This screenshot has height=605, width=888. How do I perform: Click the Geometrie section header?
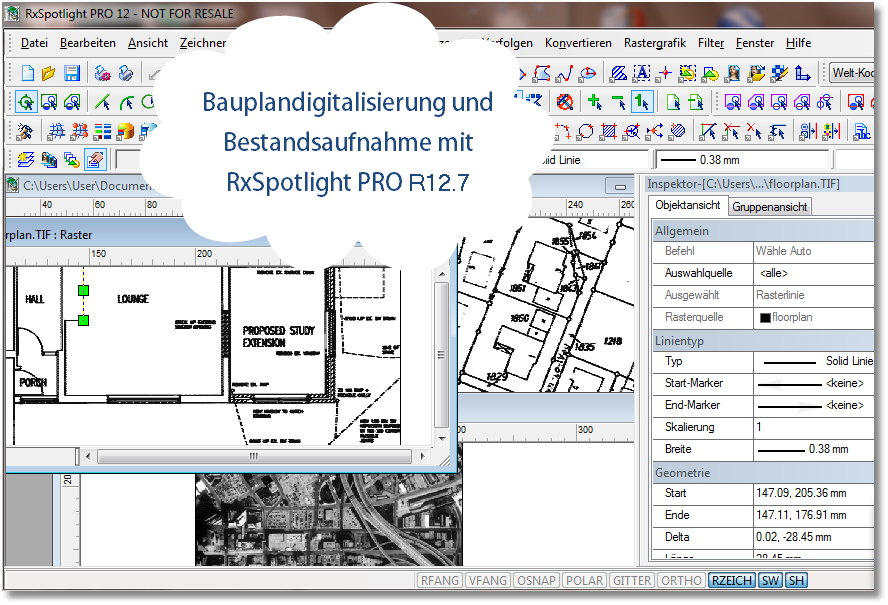683,472
